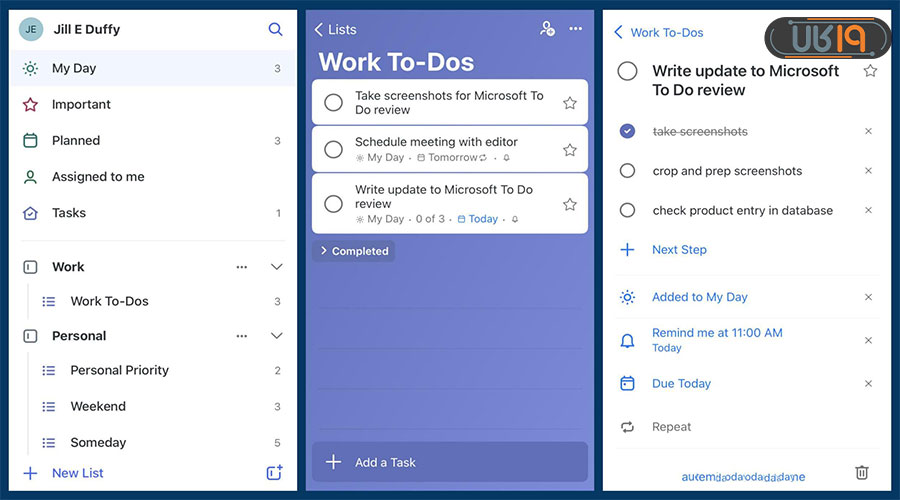This screenshot has width=900, height=500.
Task: Collapse the Work group chevron
Action: coord(277,267)
